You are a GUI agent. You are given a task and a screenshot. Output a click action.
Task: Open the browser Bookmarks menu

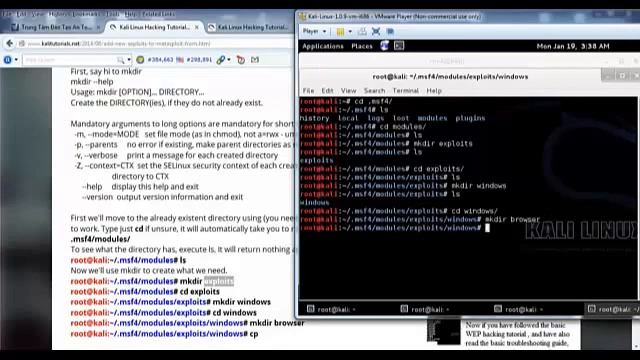pyautogui.click(x=86, y=14)
